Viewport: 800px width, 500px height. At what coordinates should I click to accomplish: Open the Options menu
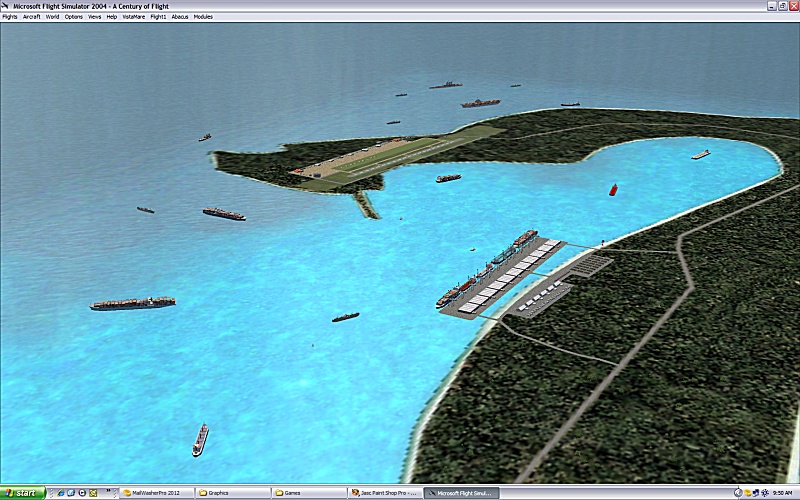click(73, 17)
